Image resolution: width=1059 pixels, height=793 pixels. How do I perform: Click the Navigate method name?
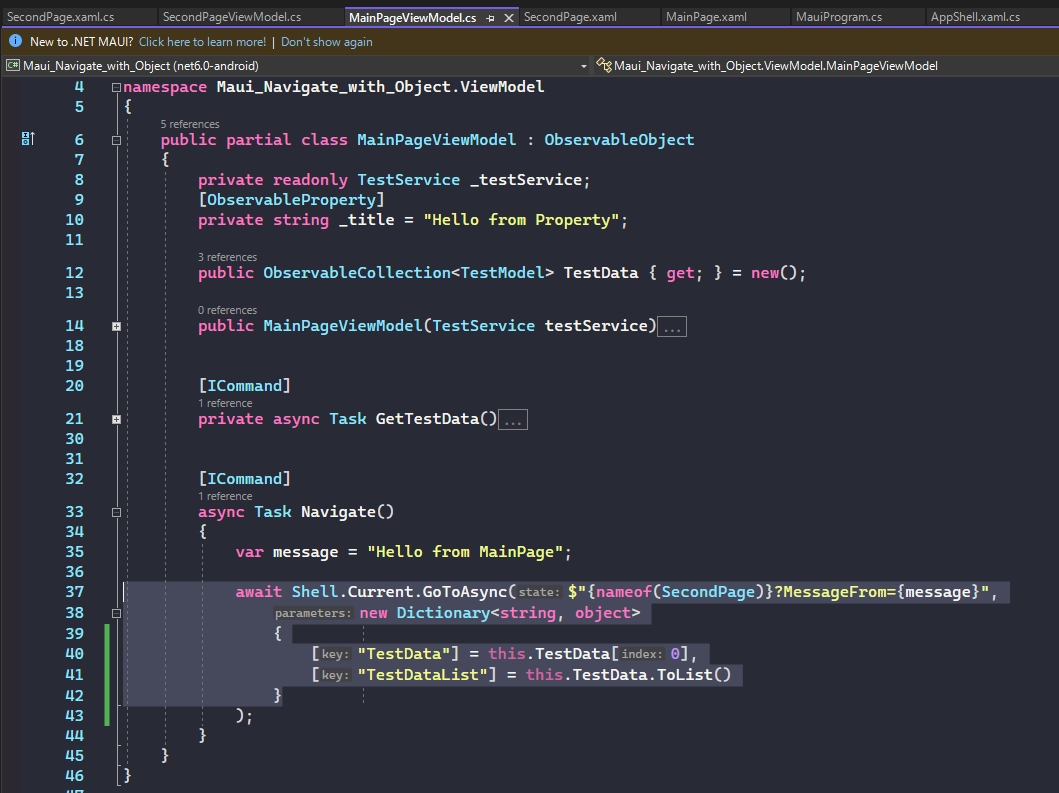338,512
